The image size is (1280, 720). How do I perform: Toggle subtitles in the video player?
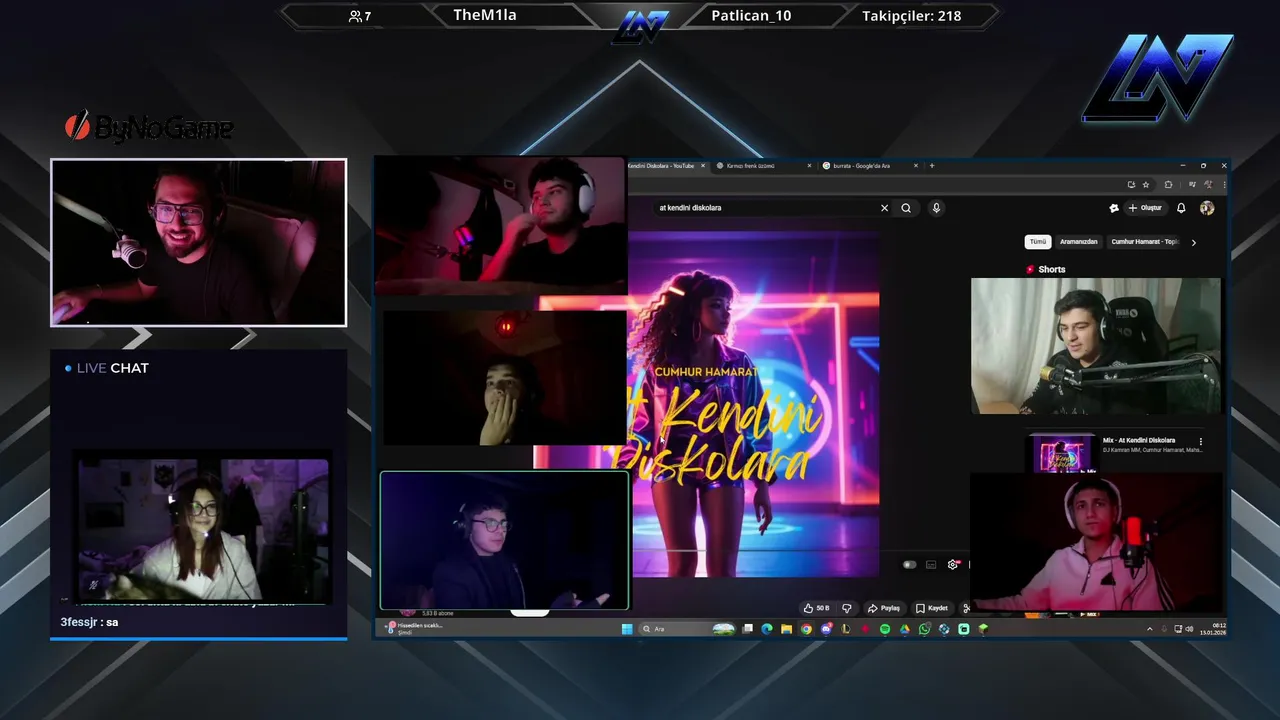pos(931,565)
